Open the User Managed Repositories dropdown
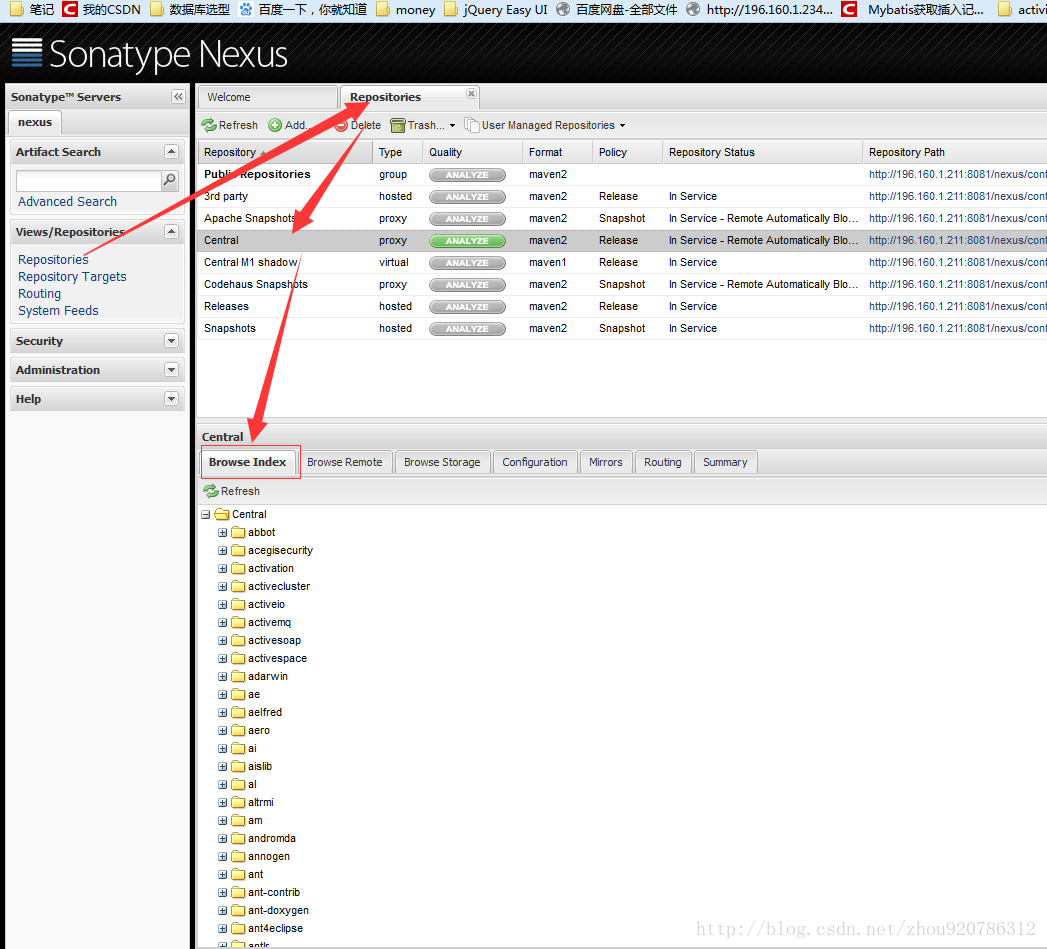Viewport: 1047px width, 949px height. pos(546,125)
